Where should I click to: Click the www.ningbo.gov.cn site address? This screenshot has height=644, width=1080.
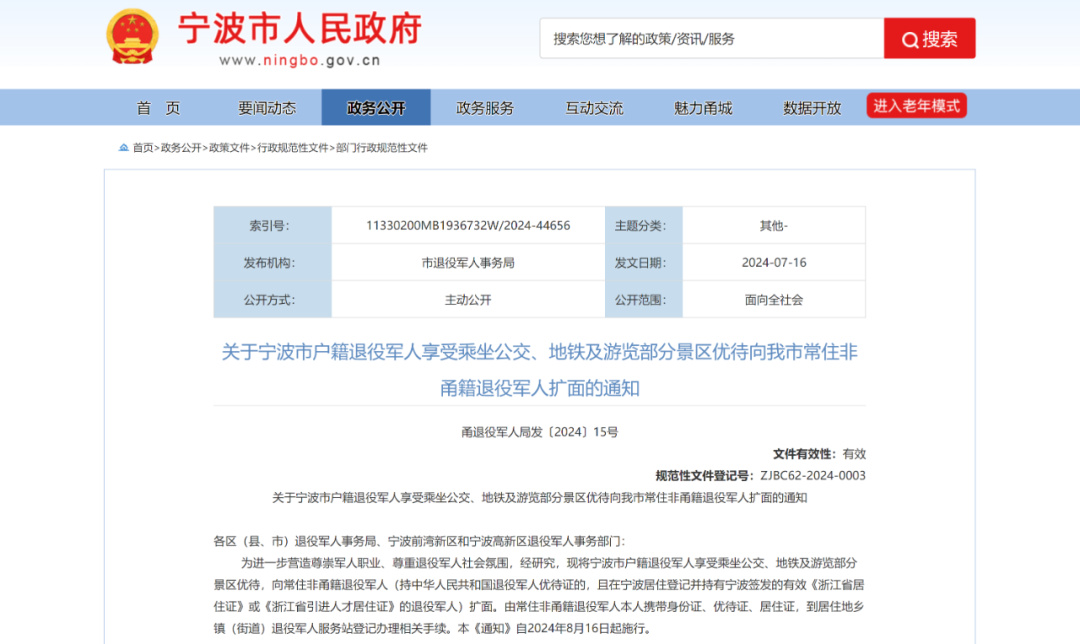click(298, 61)
